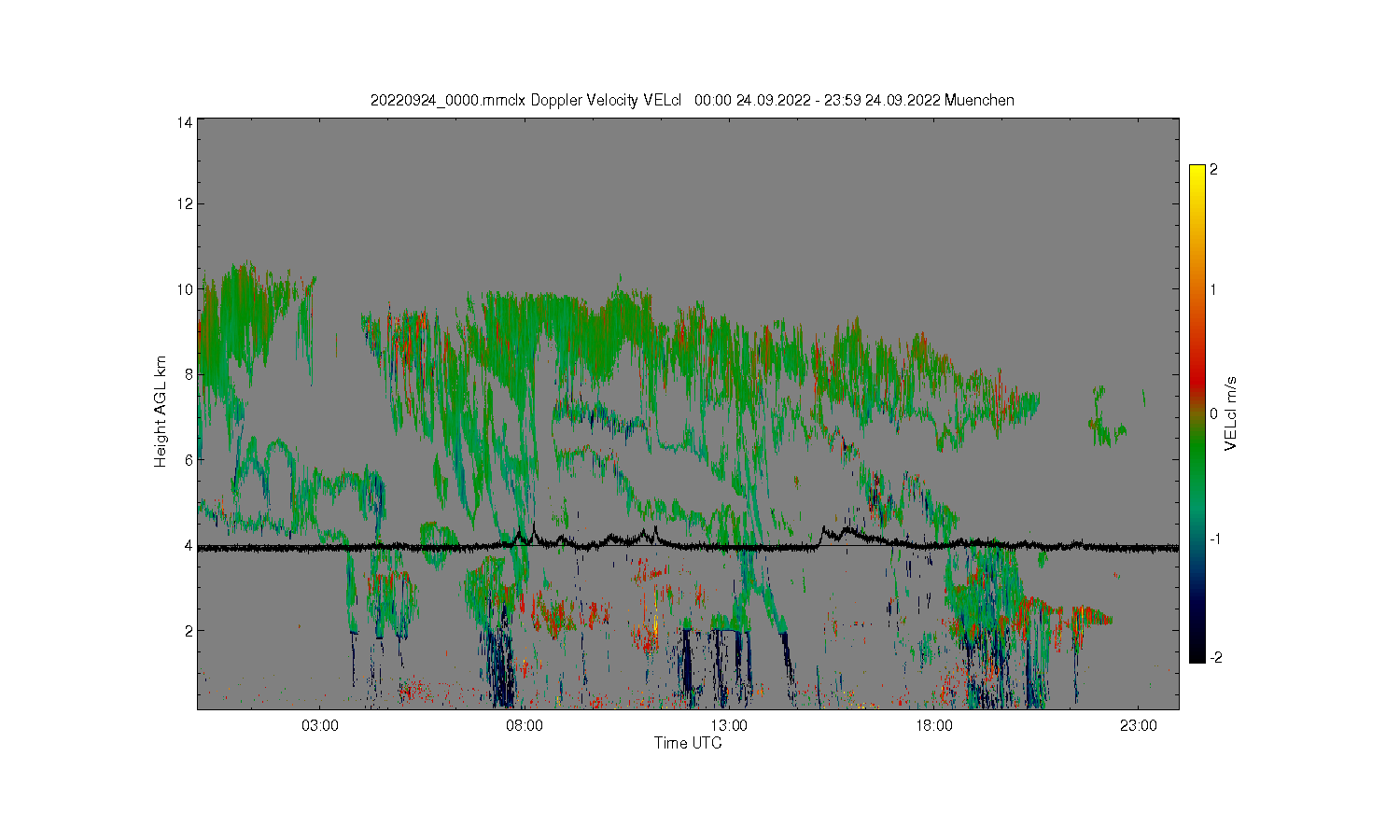
Task: Click the colorbar tick label 0
Action: 1213,414
